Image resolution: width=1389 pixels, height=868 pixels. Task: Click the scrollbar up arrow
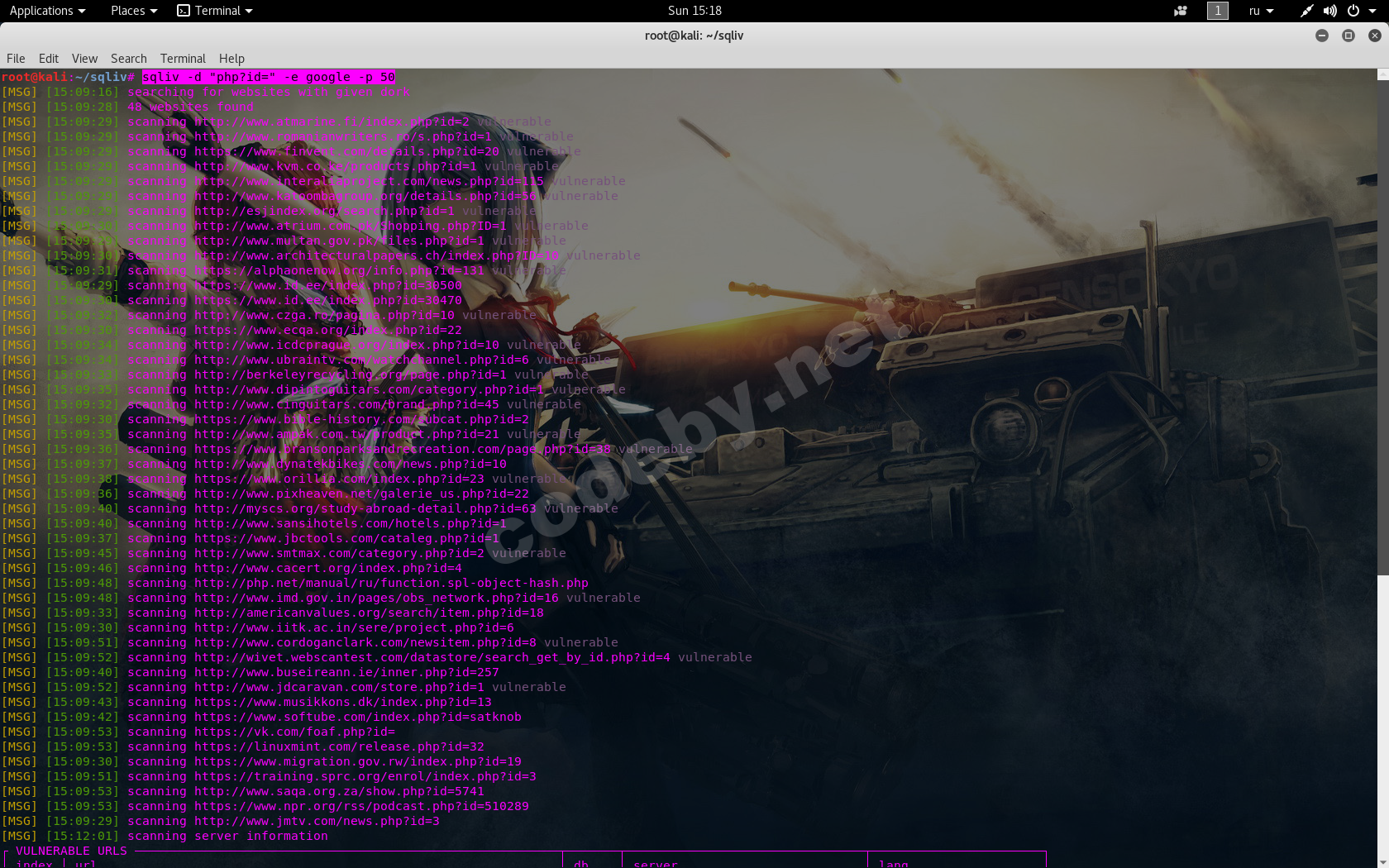(1382, 74)
